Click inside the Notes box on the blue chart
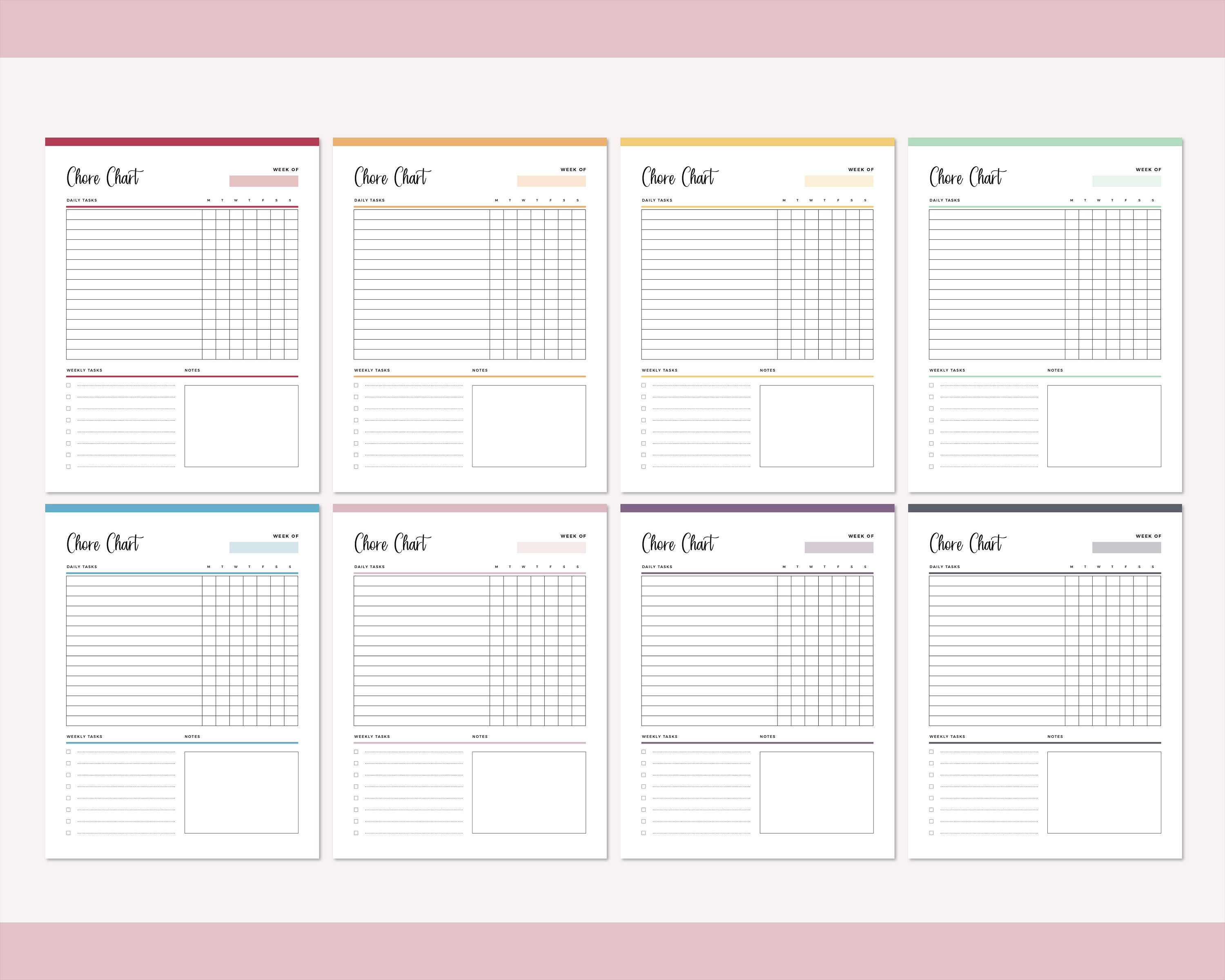The height and width of the screenshot is (980, 1225). [241, 793]
